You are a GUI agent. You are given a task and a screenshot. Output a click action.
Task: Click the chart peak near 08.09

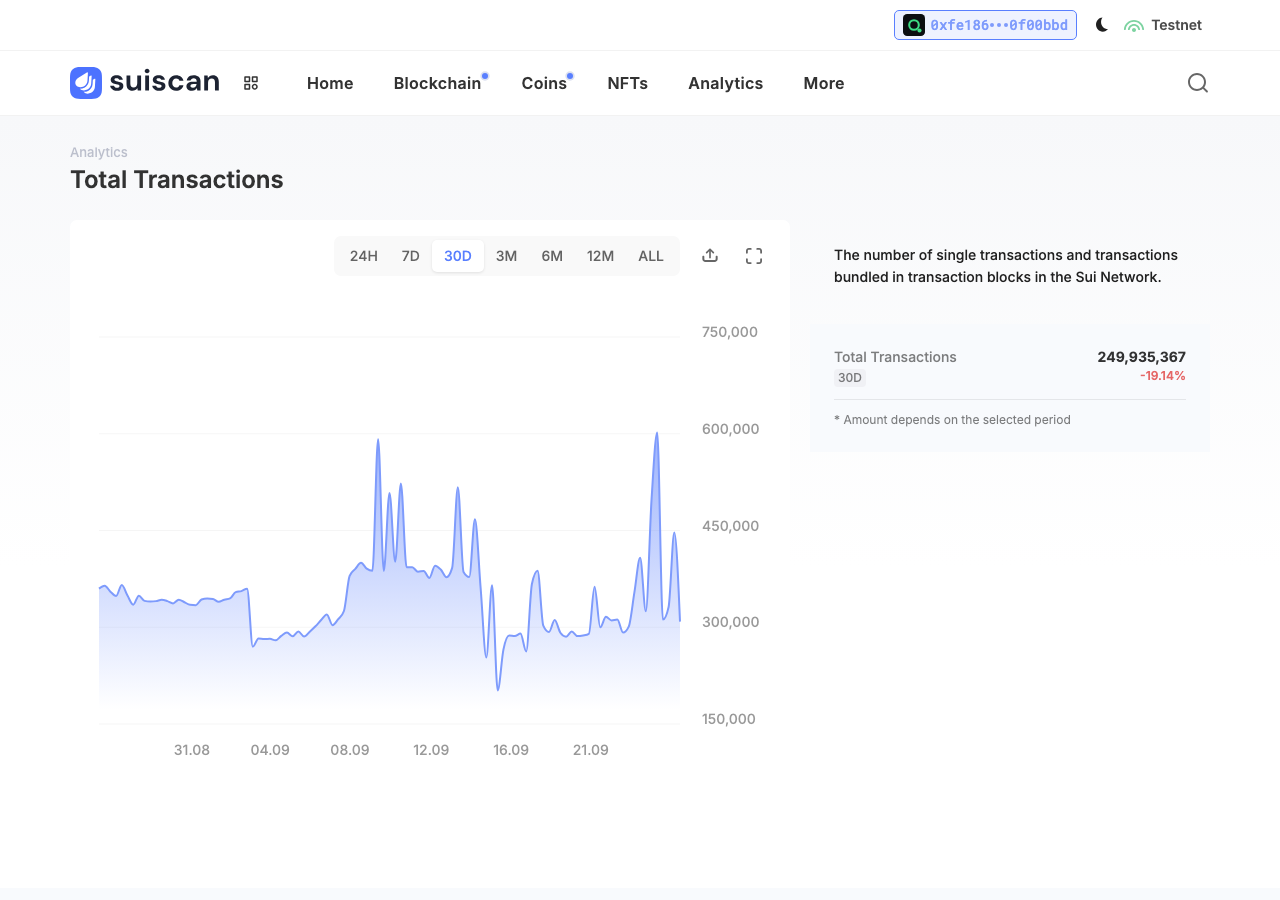[378, 439]
